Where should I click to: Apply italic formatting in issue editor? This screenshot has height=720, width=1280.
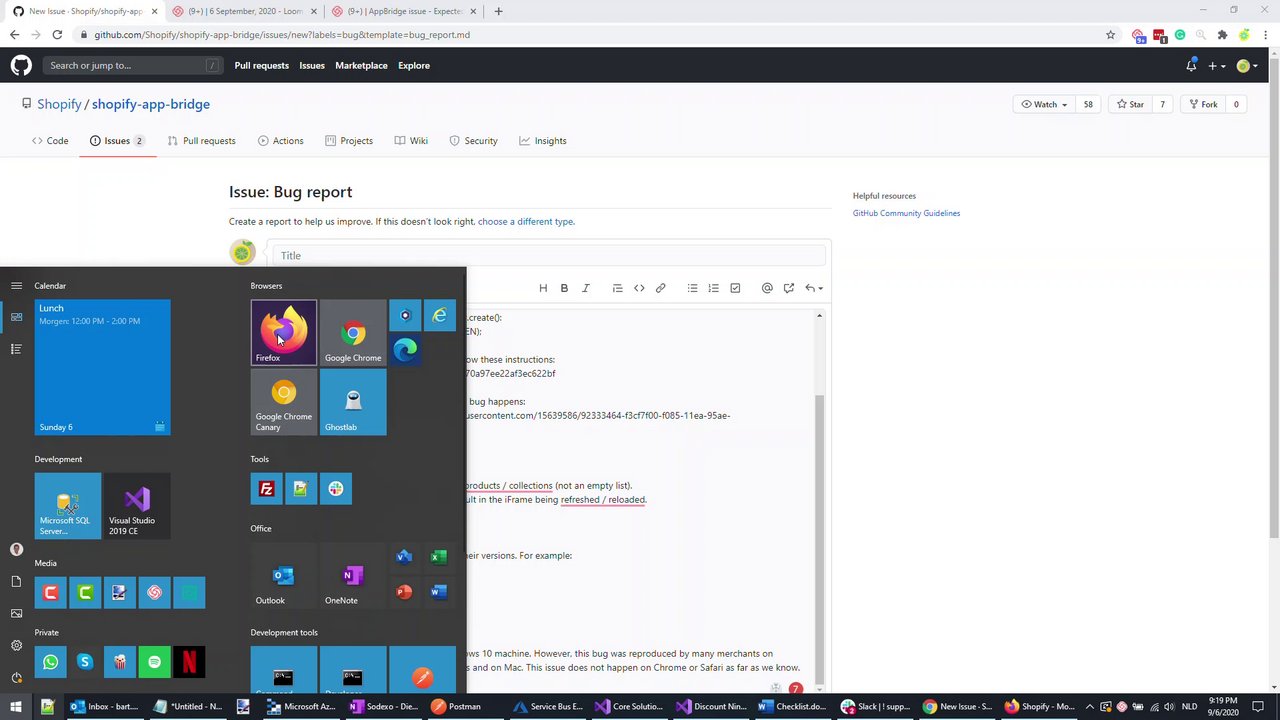586,288
